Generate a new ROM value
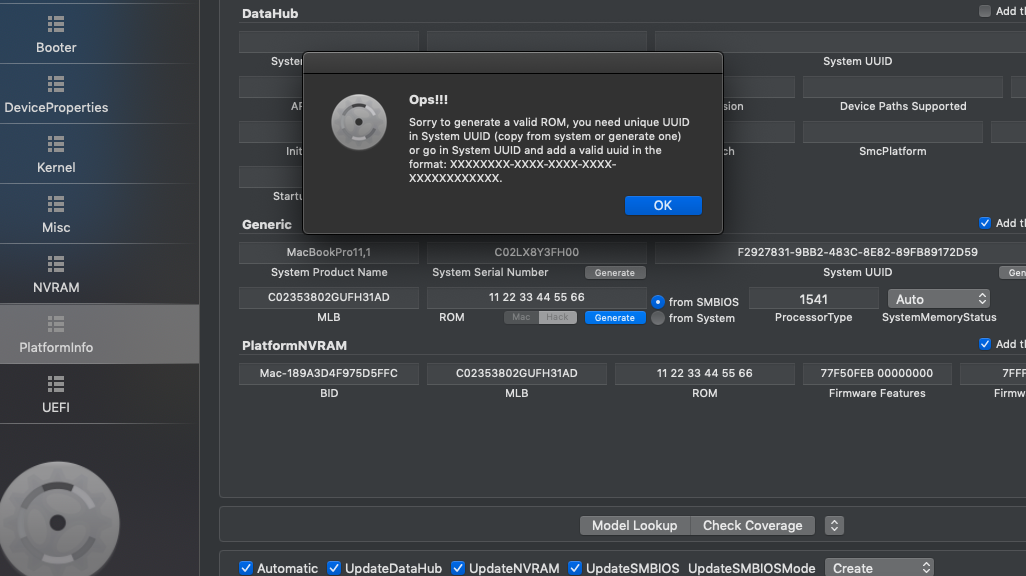Viewport: 1026px width, 576px height. point(614,316)
